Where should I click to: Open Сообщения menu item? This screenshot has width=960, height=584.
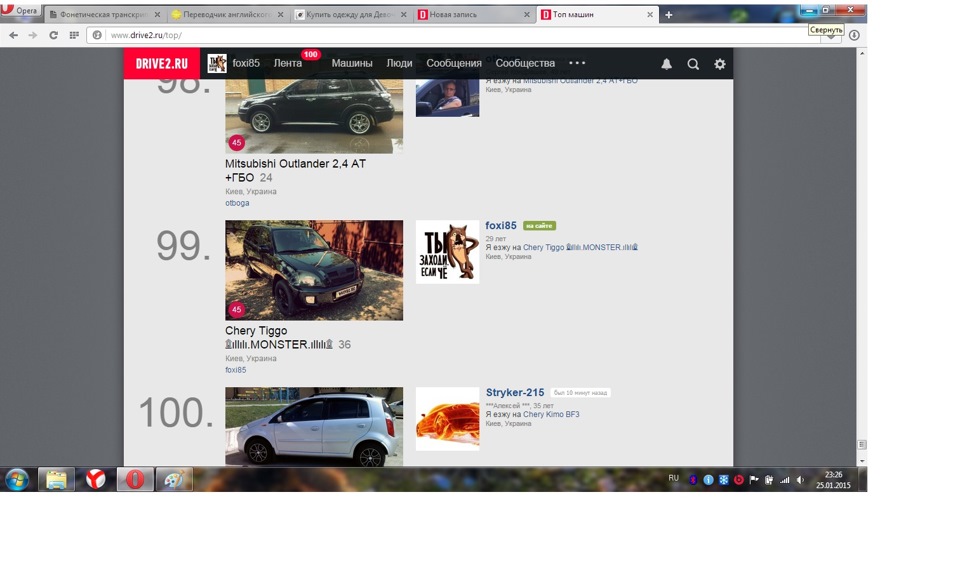tap(454, 64)
